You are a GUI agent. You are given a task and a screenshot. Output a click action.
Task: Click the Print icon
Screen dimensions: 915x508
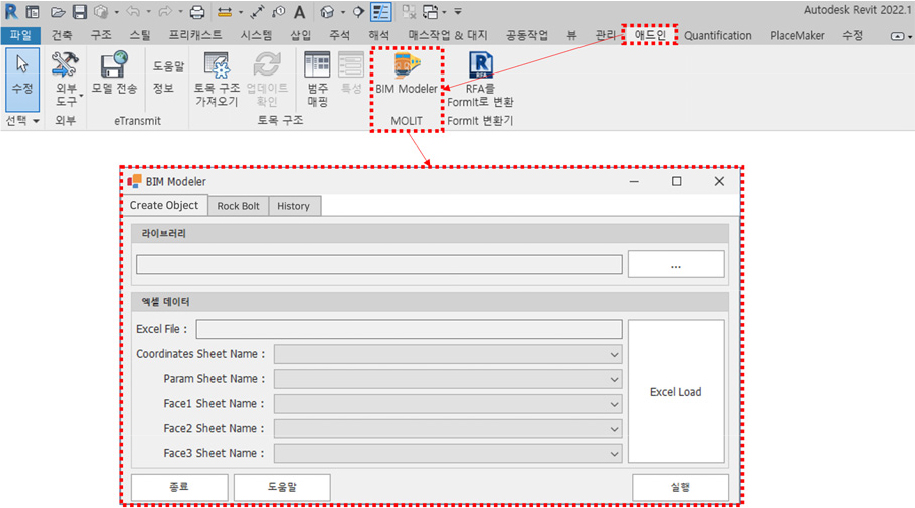coord(197,12)
